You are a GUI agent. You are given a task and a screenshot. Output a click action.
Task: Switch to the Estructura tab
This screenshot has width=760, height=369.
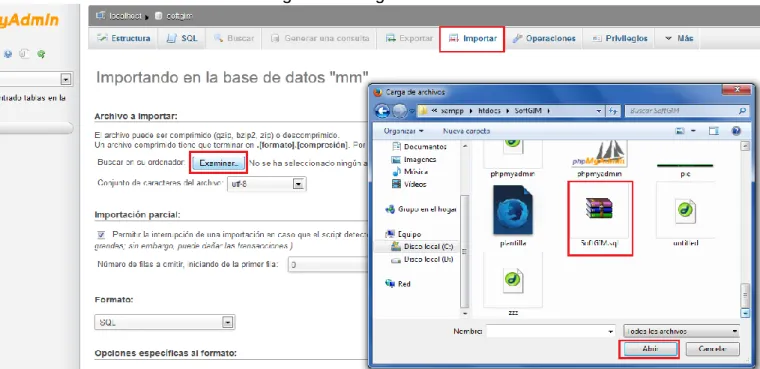coord(124,38)
